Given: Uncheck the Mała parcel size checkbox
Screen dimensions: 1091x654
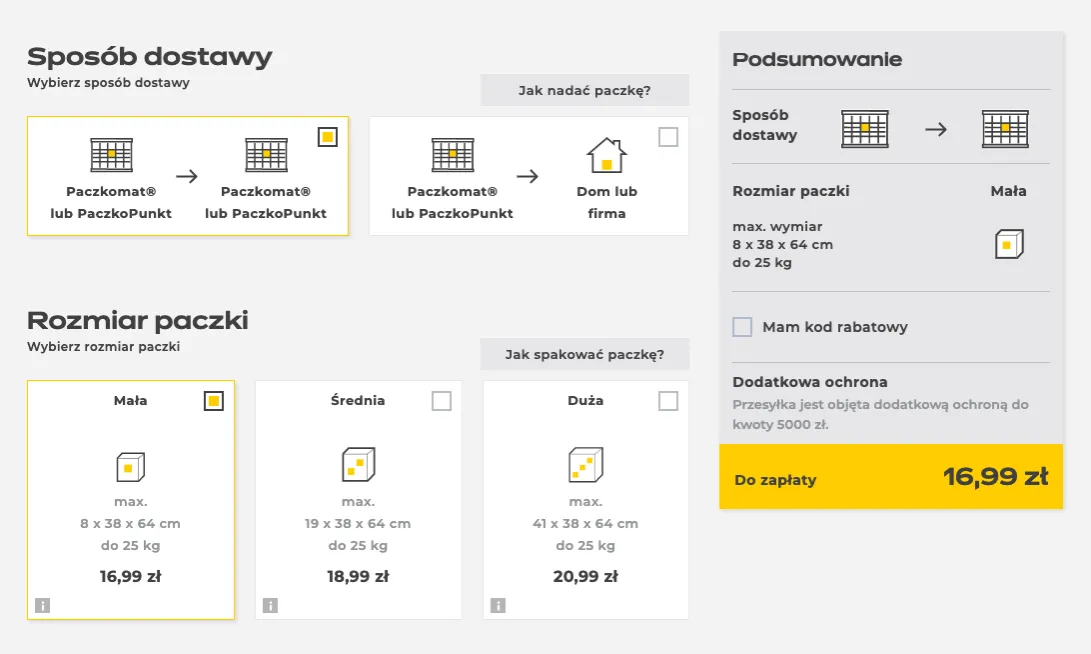Looking at the screenshot, I should point(213,400).
